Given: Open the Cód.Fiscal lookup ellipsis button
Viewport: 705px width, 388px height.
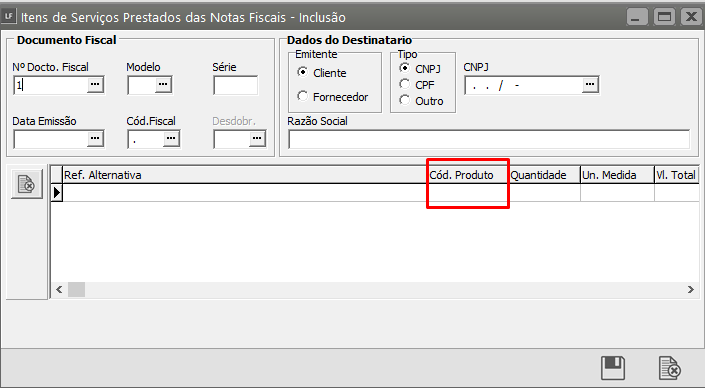Looking at the screenshot, I should tap(171, 138).
